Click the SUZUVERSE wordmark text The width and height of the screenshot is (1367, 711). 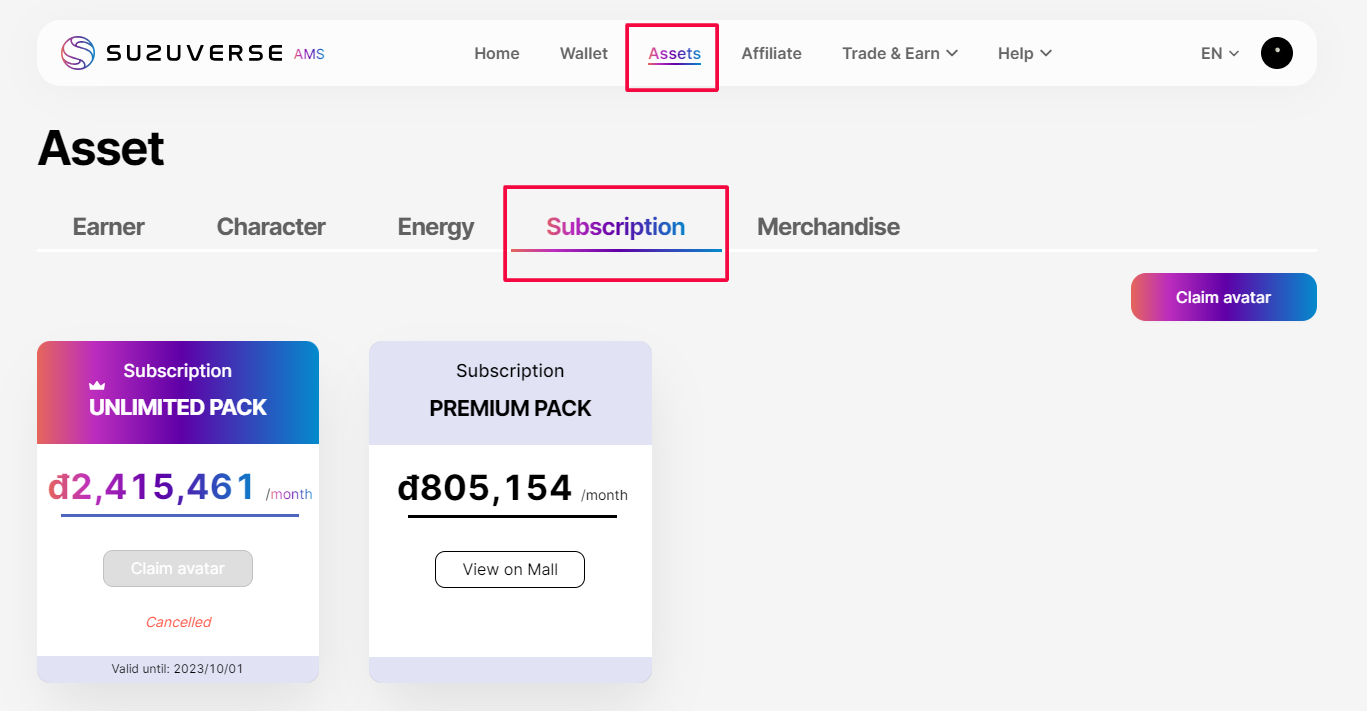[194, 53]
